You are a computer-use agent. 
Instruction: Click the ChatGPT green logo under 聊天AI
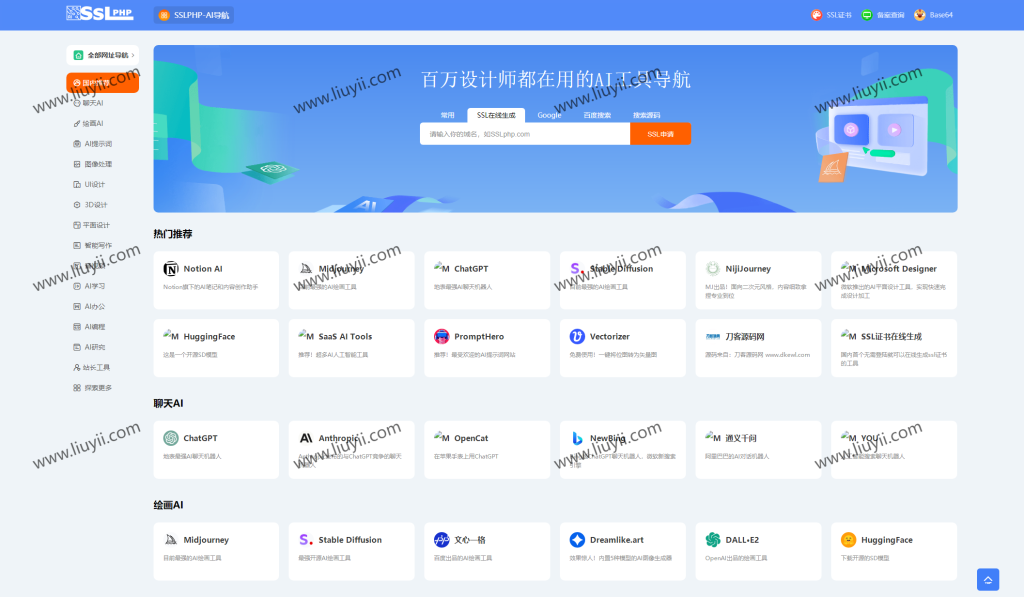pyautogui.click(x=171, y=438)
